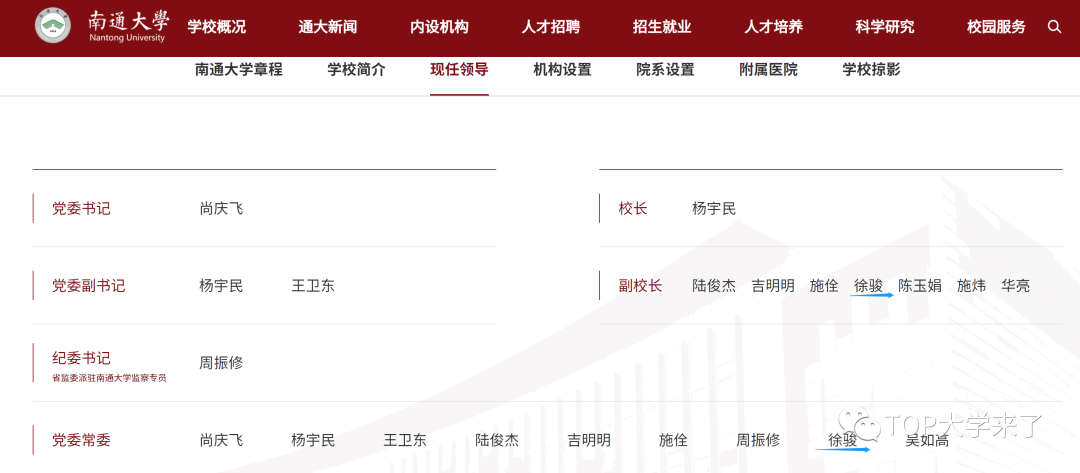Click 吉明明 in the 副校长 row

(x=773, y=286)
